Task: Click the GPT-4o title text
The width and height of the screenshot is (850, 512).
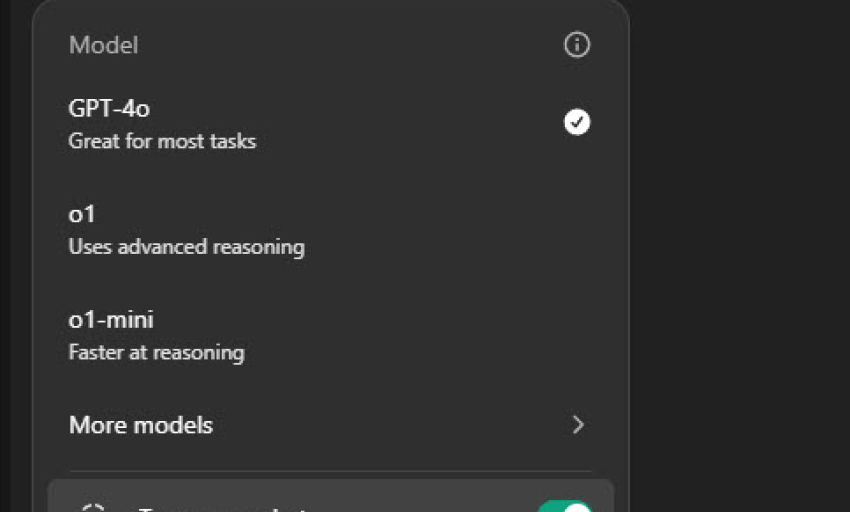Action: 109,108
